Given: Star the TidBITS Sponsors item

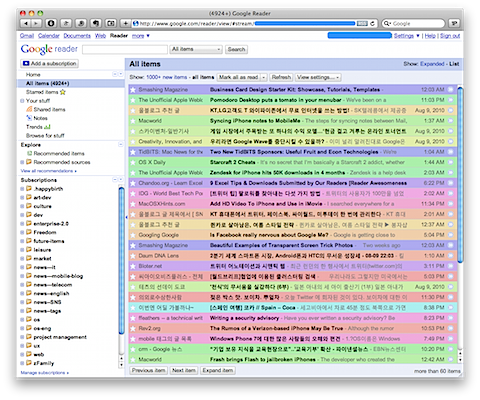Looking at the screenshot, I should 133,152.
